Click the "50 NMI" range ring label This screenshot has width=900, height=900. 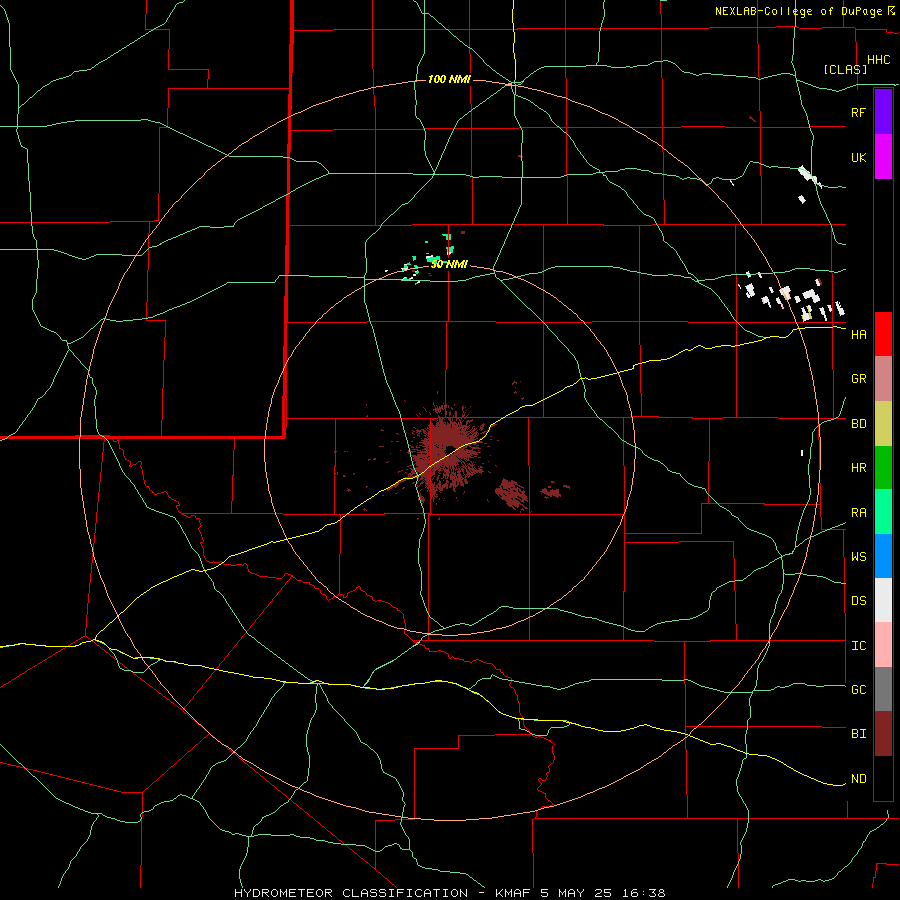point(449,264)
